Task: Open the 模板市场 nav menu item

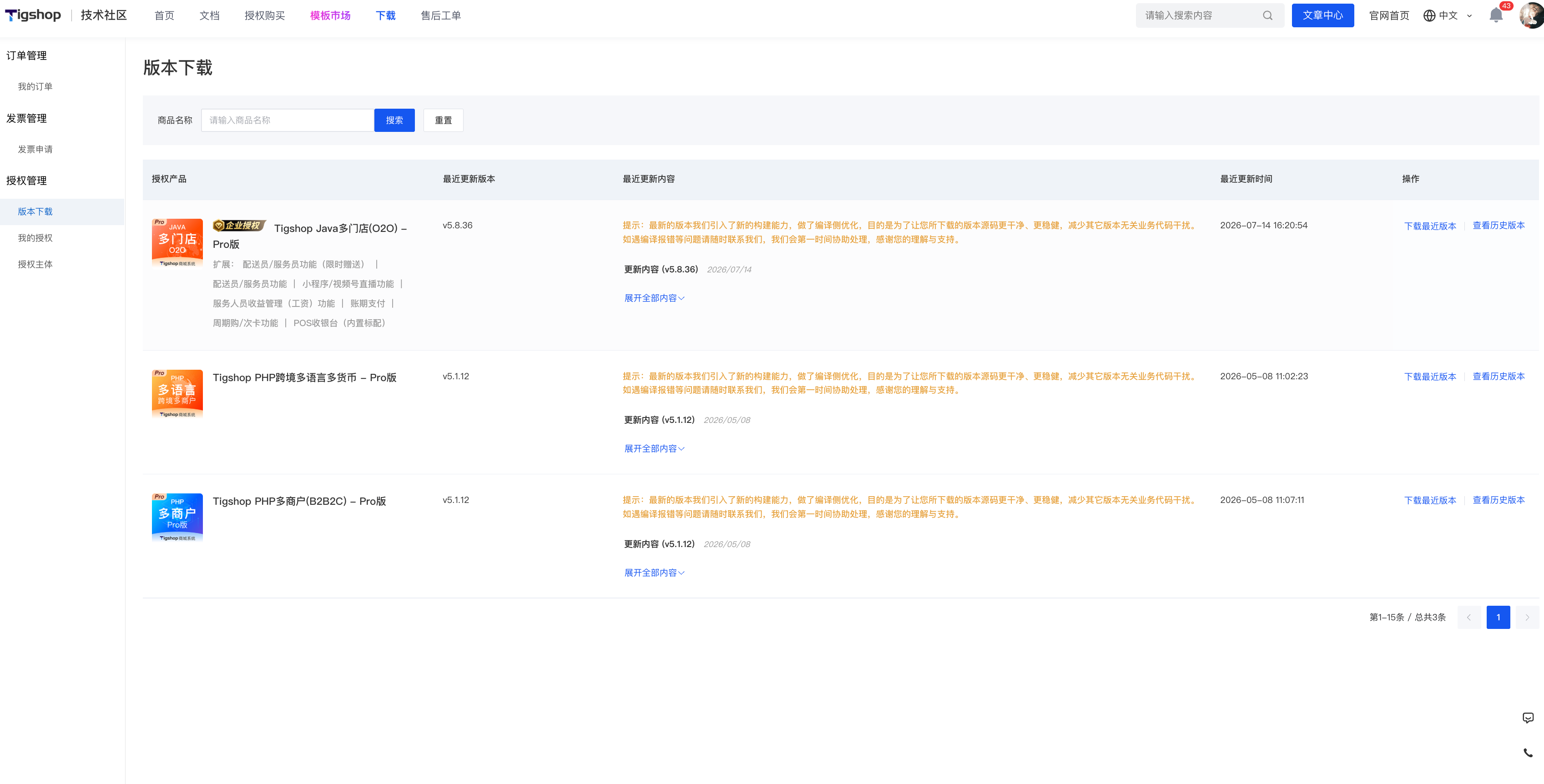Action: tap(330, 15)
